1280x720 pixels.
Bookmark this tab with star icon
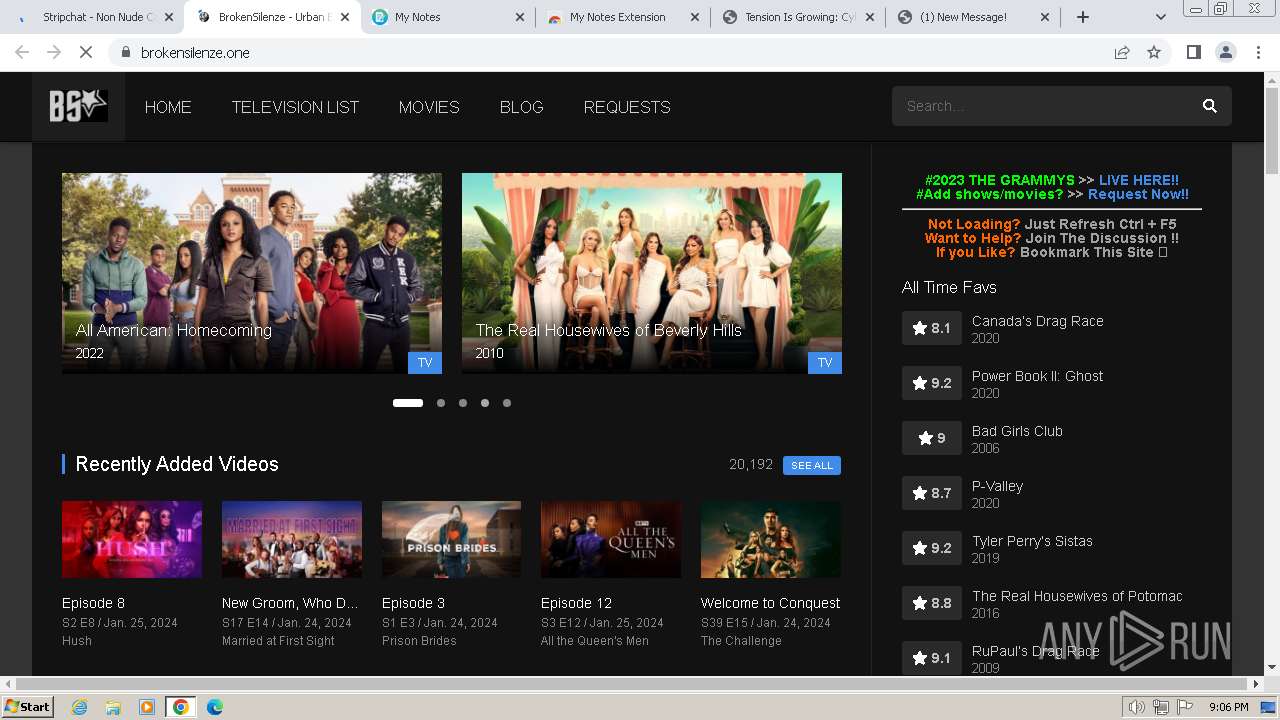1154,53
